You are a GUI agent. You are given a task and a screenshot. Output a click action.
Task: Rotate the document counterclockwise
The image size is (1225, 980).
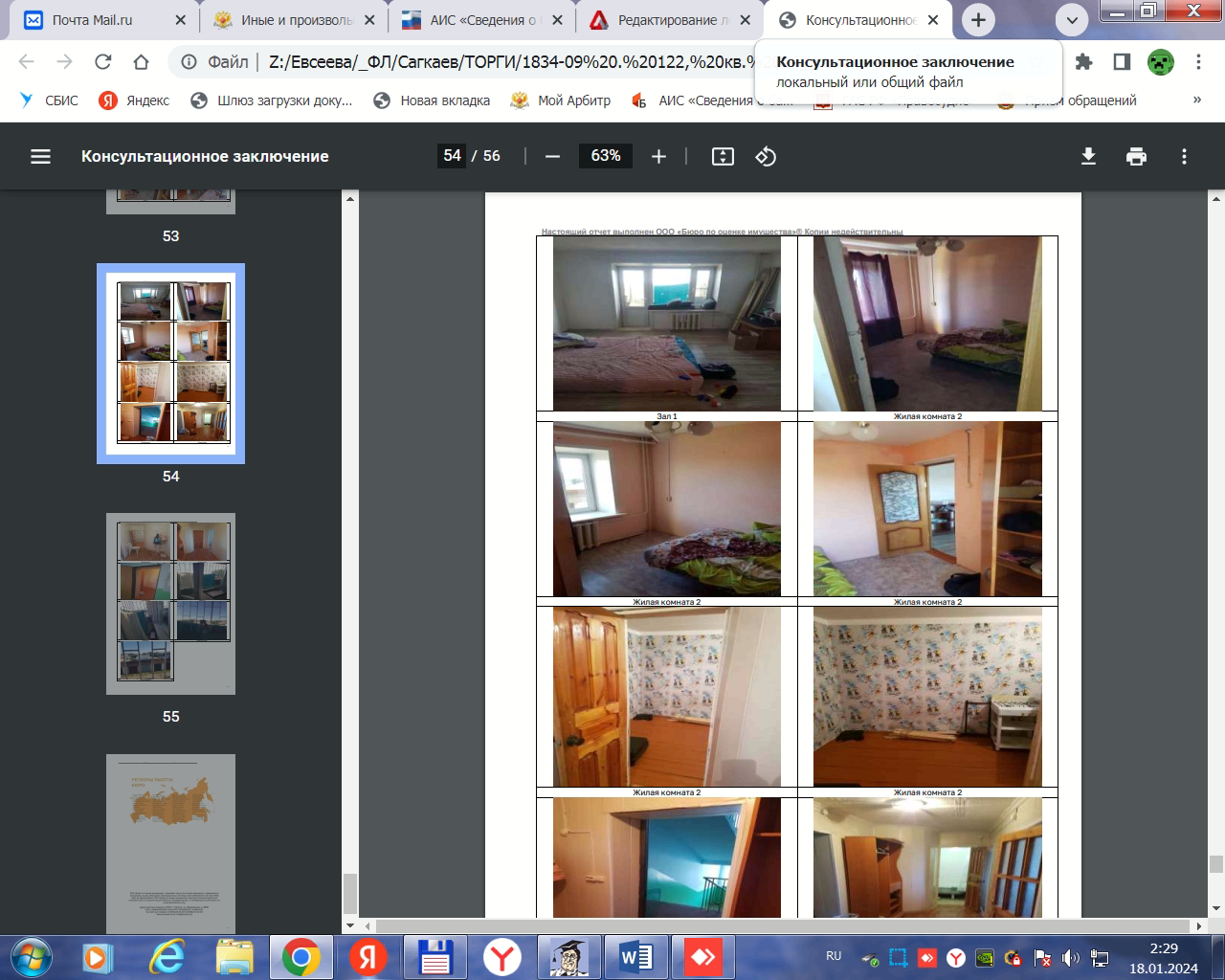tap(766, 156)
